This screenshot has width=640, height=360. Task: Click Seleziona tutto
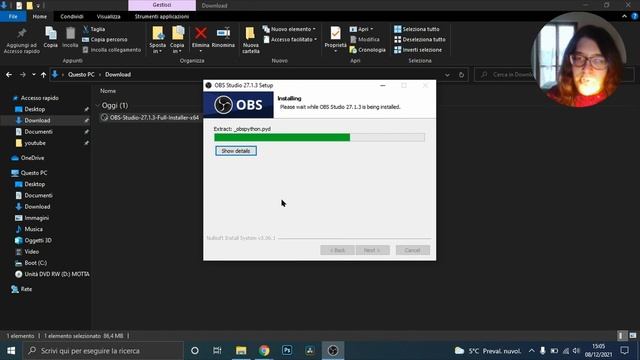pyautogui.click(x=417, y=29)
